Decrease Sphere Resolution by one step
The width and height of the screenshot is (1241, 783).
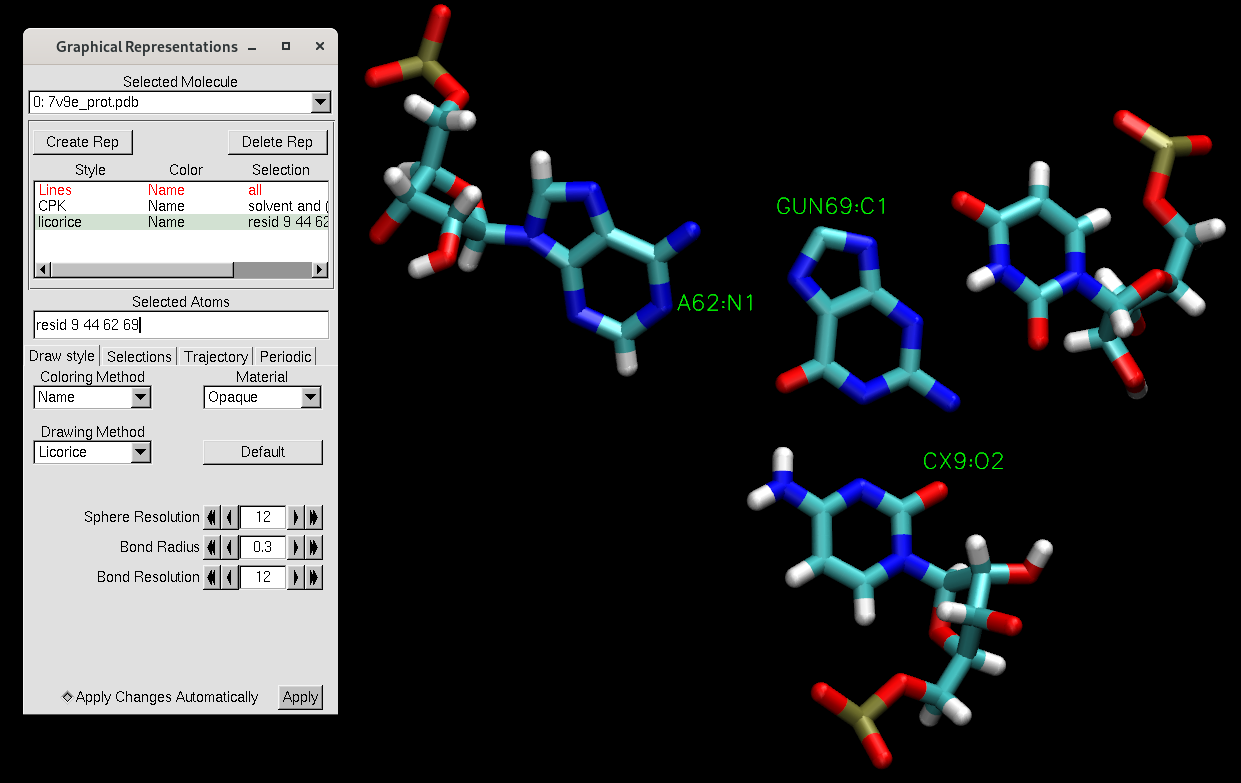(230, 517)
